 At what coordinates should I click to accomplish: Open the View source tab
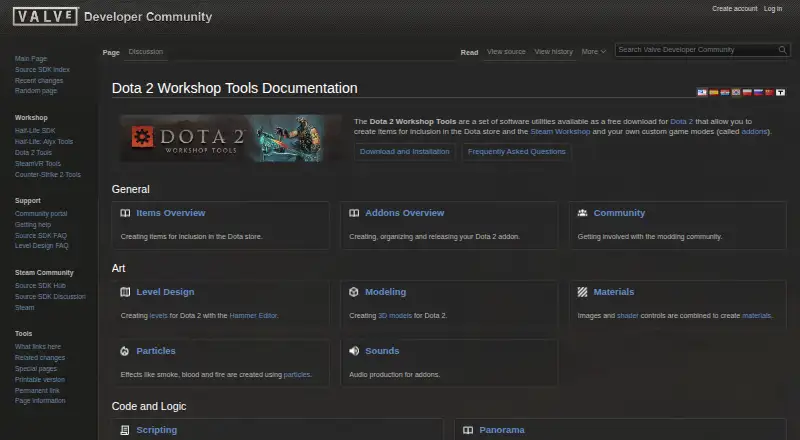[506, 52]
